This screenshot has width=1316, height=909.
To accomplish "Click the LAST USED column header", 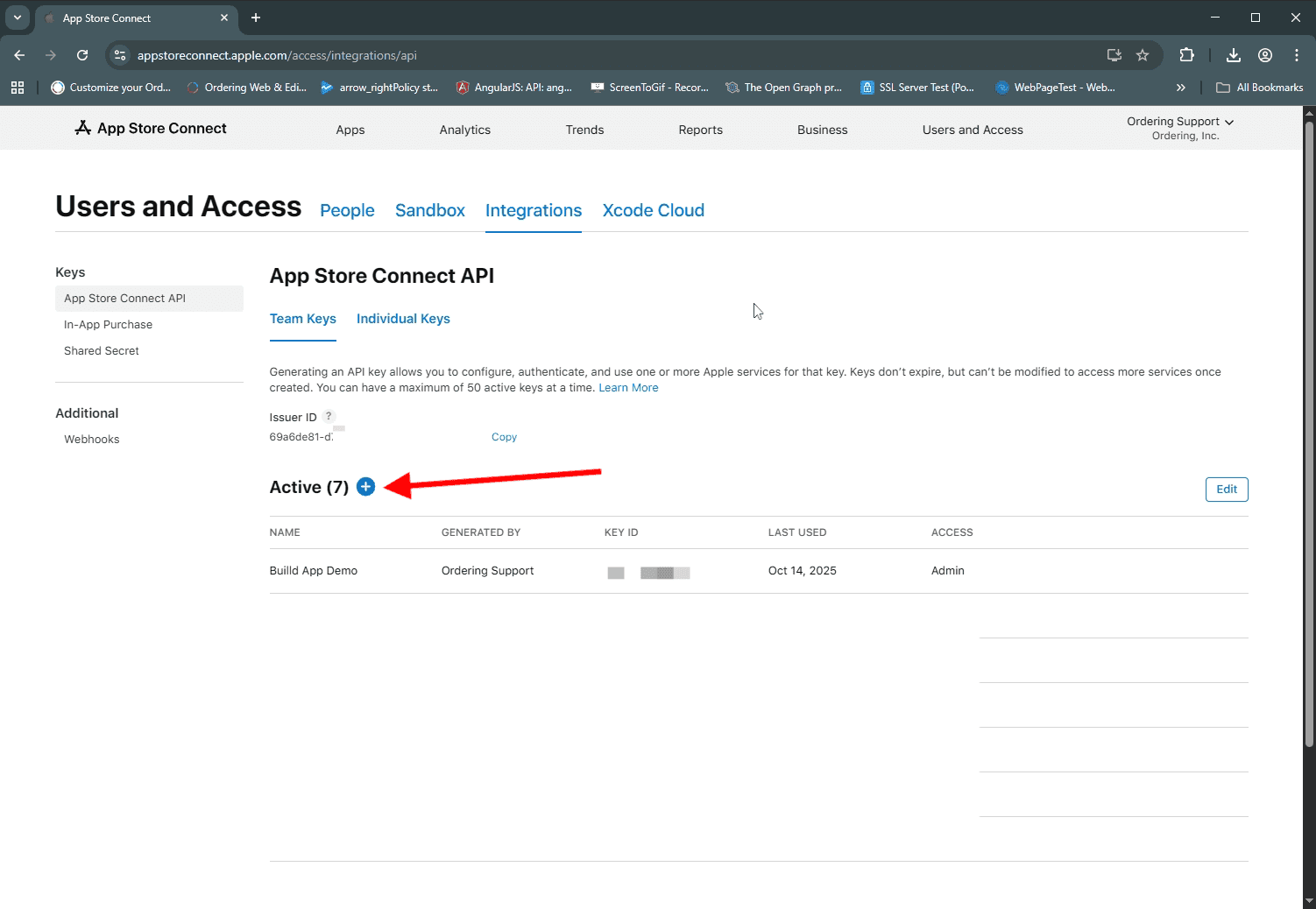I will pyautogui.click(x=797, y=532).
